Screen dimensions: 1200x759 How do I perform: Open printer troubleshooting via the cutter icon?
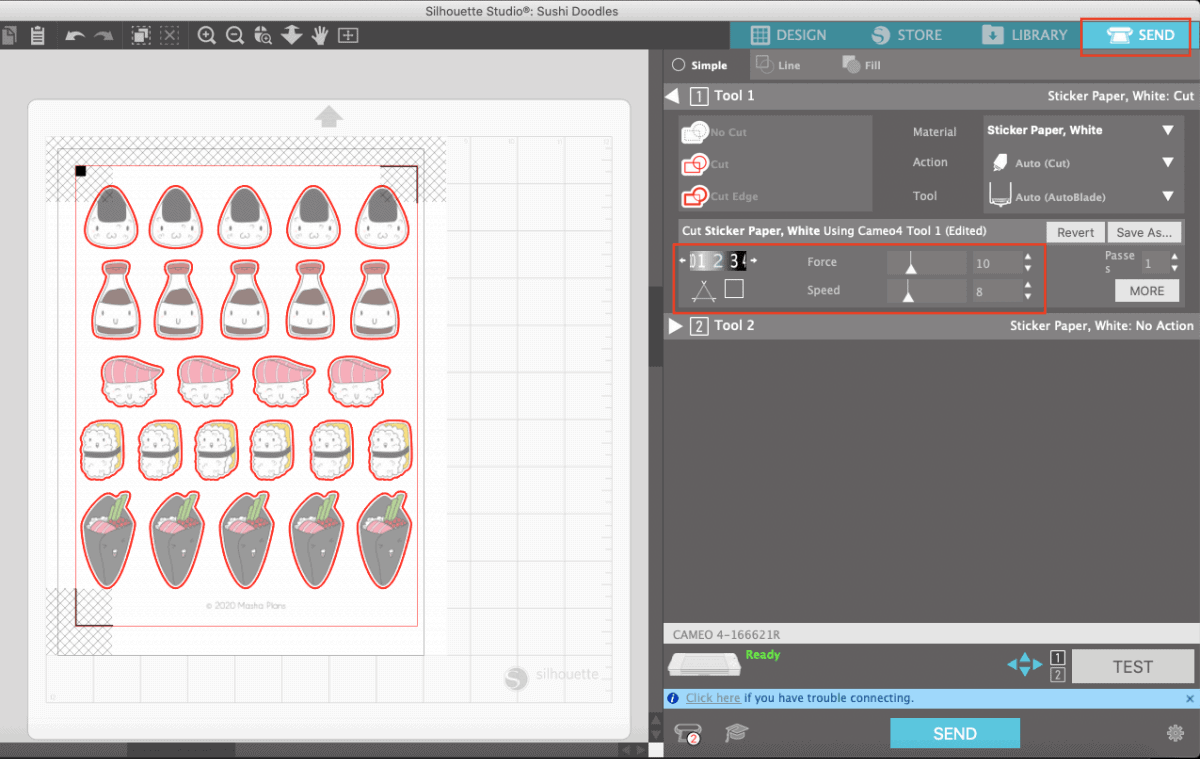coord(688,733)
